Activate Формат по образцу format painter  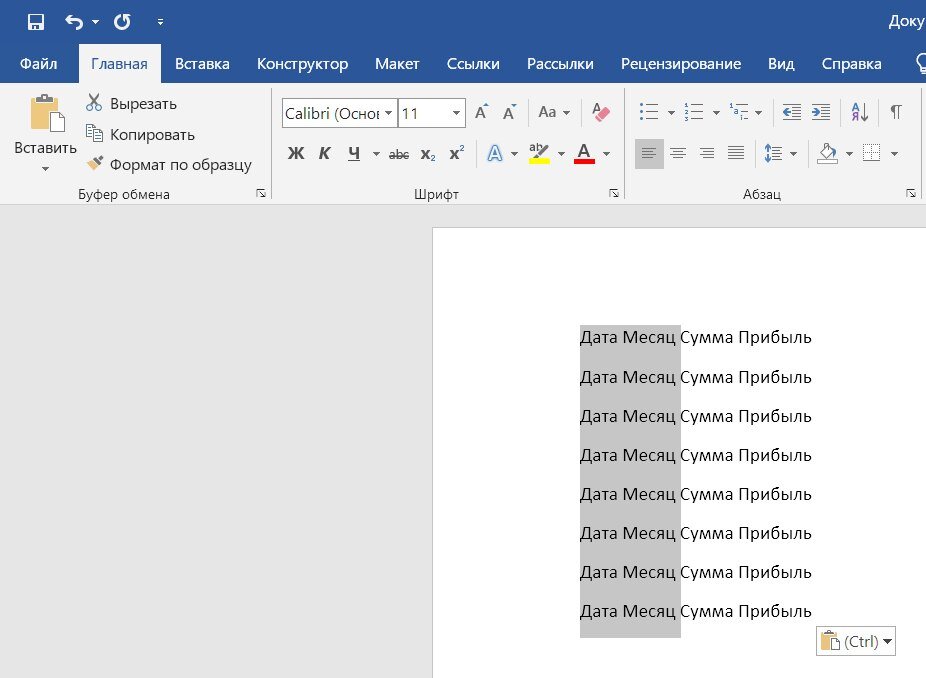(x=169, y=164)
